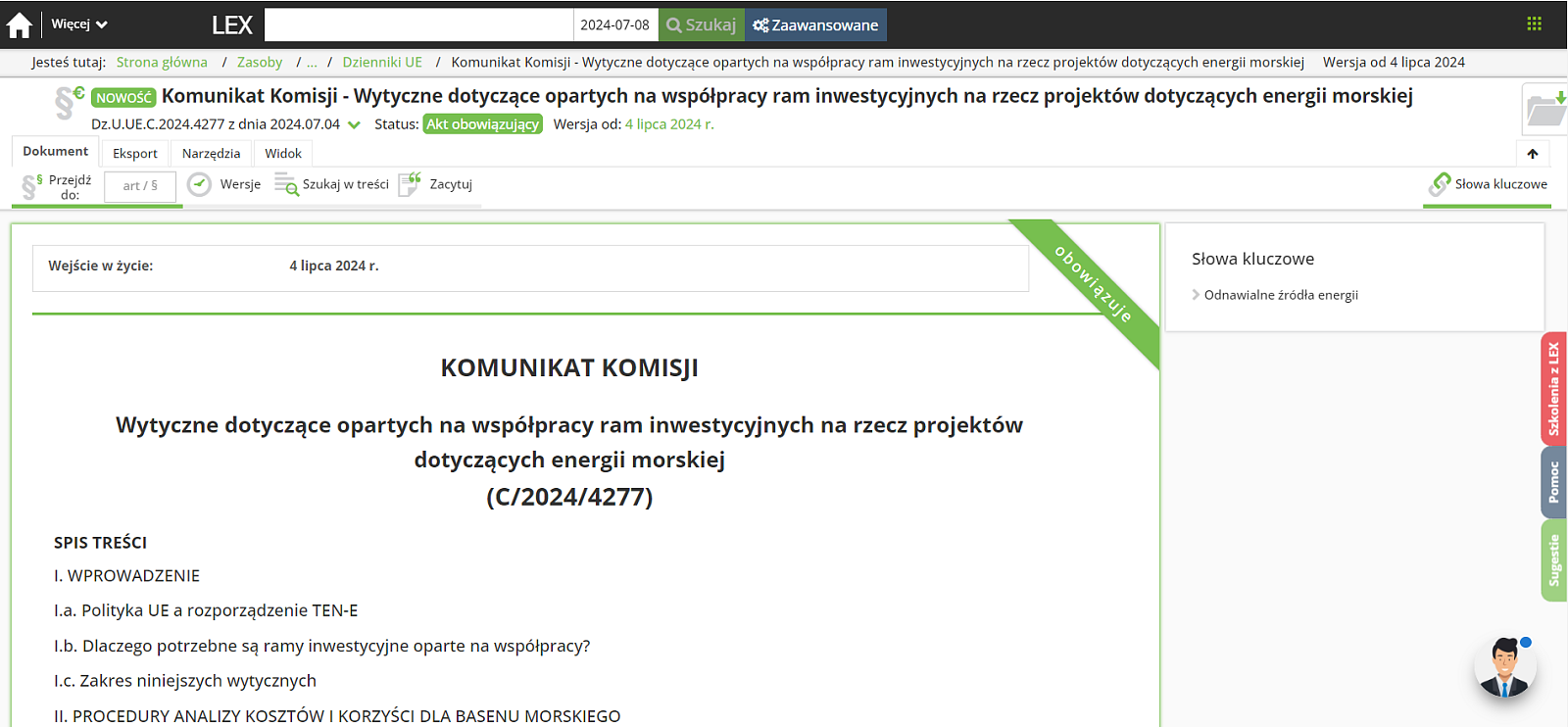Open the apps grid menu icon
The height and width of the screenshot is (727, 1568).
click(x=1534, y=24)
